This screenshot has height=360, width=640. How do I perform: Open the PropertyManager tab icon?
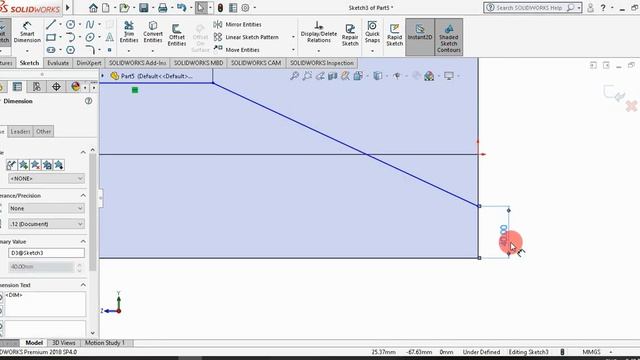click(17, 87)
